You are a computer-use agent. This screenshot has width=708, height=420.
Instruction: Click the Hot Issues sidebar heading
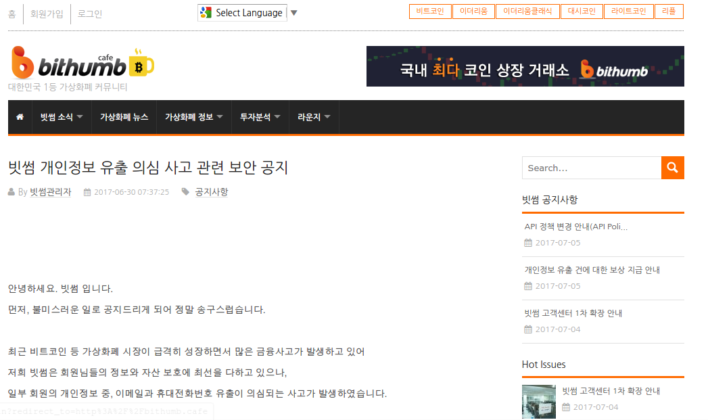click(x=544, y=364)
